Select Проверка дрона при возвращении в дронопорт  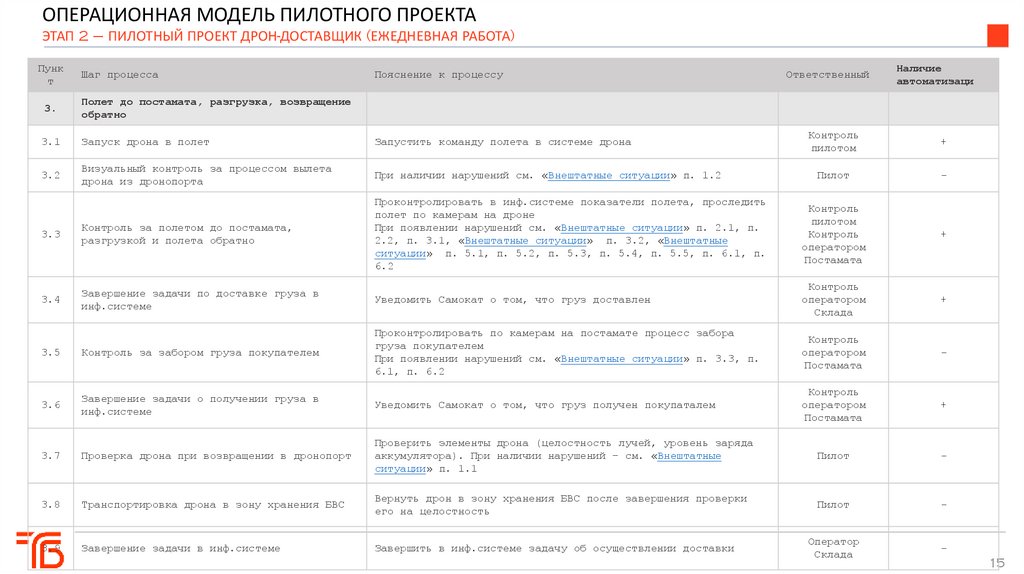(216, 456)
